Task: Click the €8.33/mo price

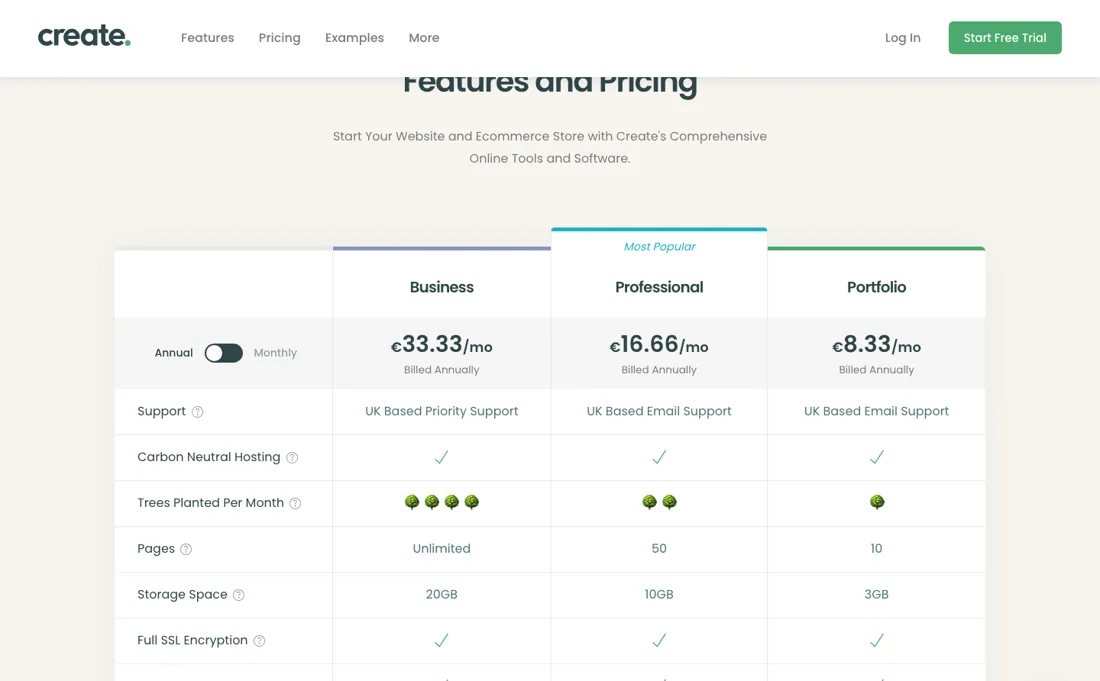Action: click(876, 344)
